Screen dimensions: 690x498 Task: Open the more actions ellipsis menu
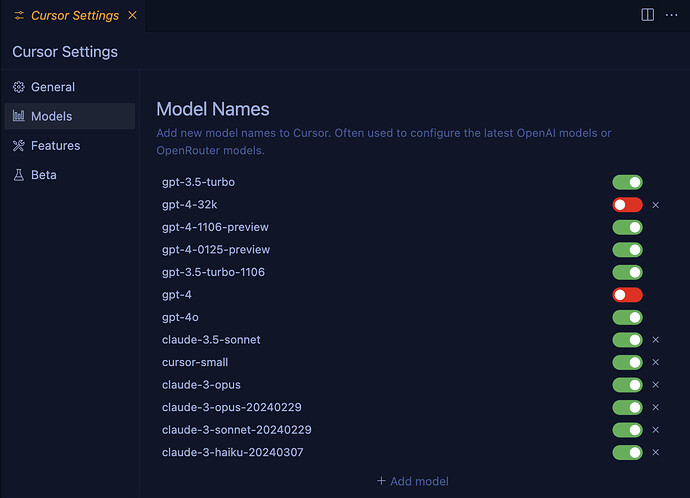pos(672,15)
